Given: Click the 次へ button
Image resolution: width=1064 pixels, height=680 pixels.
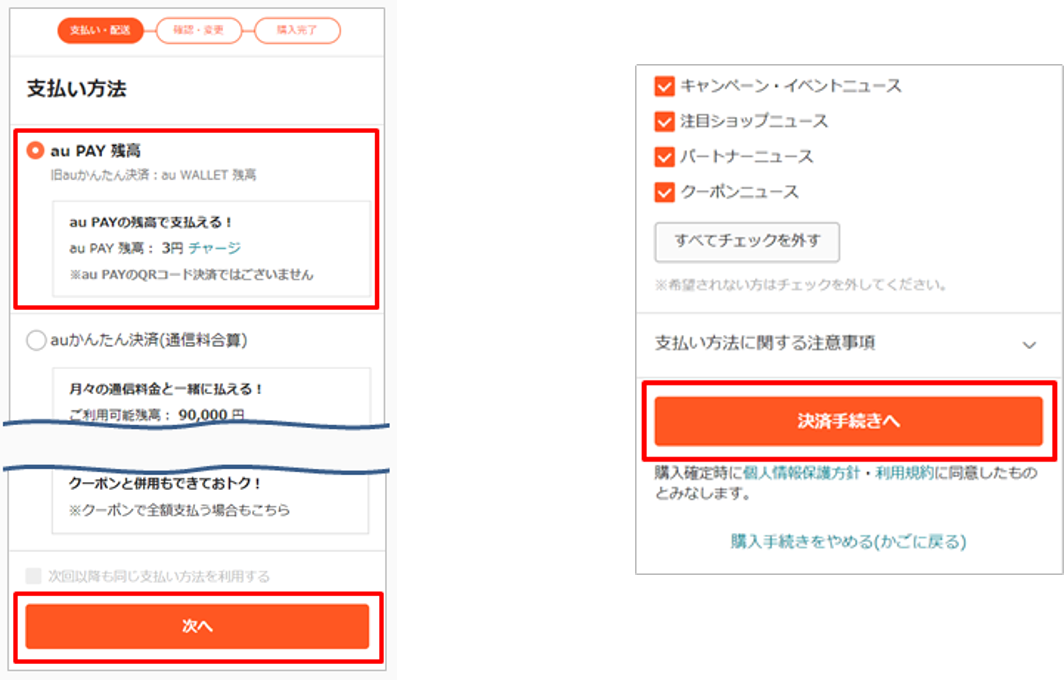Looking at the screenshot, I should coord(197,626).
